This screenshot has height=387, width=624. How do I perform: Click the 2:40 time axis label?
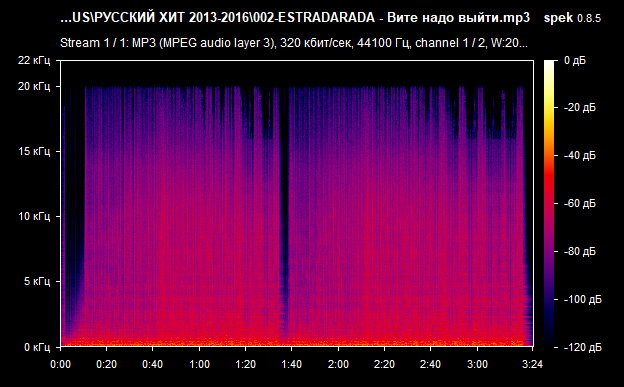(x=431, y=364)
